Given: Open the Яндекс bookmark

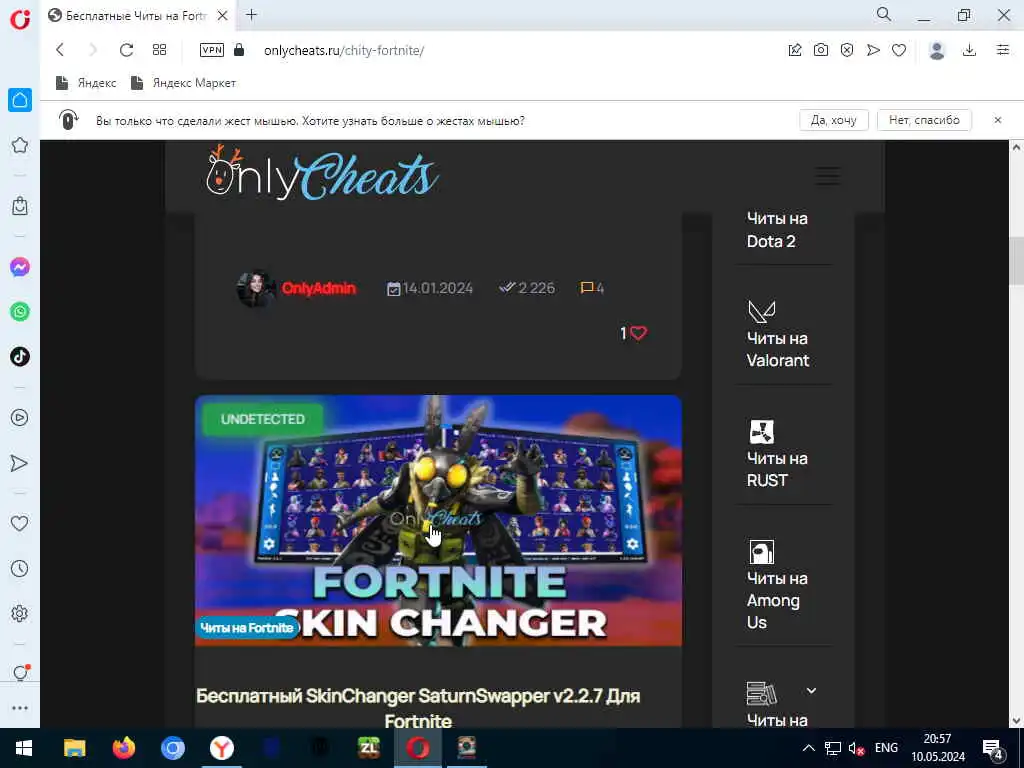Looking at the screenshot, I should coord(86,83).
